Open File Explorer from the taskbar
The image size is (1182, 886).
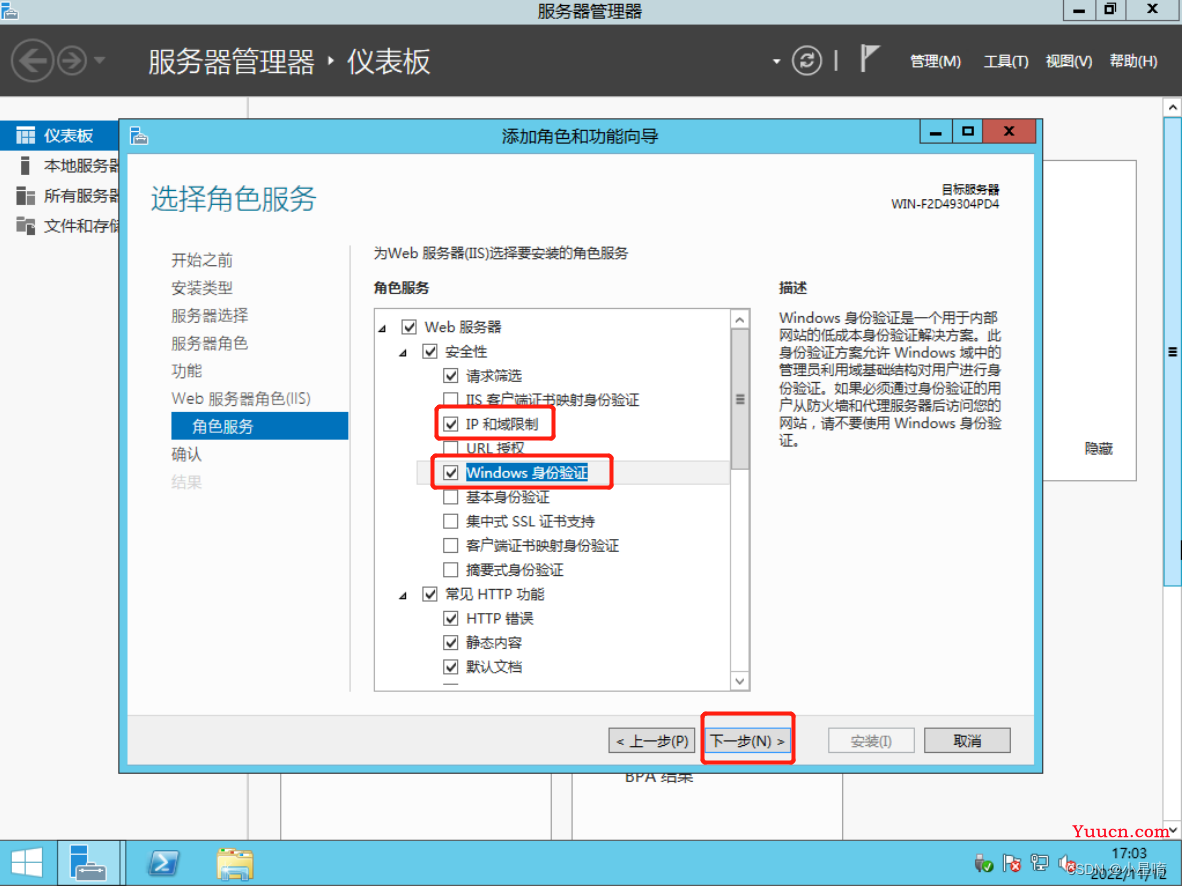coord(235,863)
